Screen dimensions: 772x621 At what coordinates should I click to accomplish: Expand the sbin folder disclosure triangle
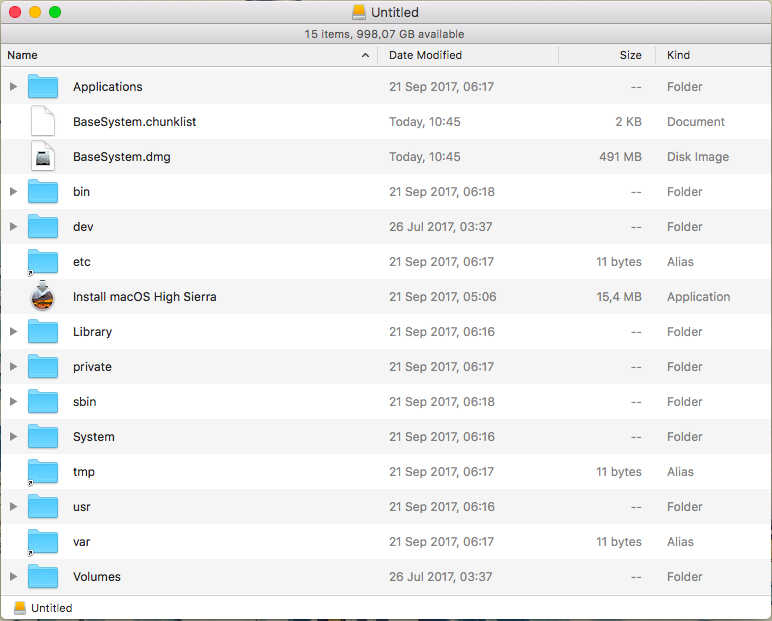(x=13, y=401)
